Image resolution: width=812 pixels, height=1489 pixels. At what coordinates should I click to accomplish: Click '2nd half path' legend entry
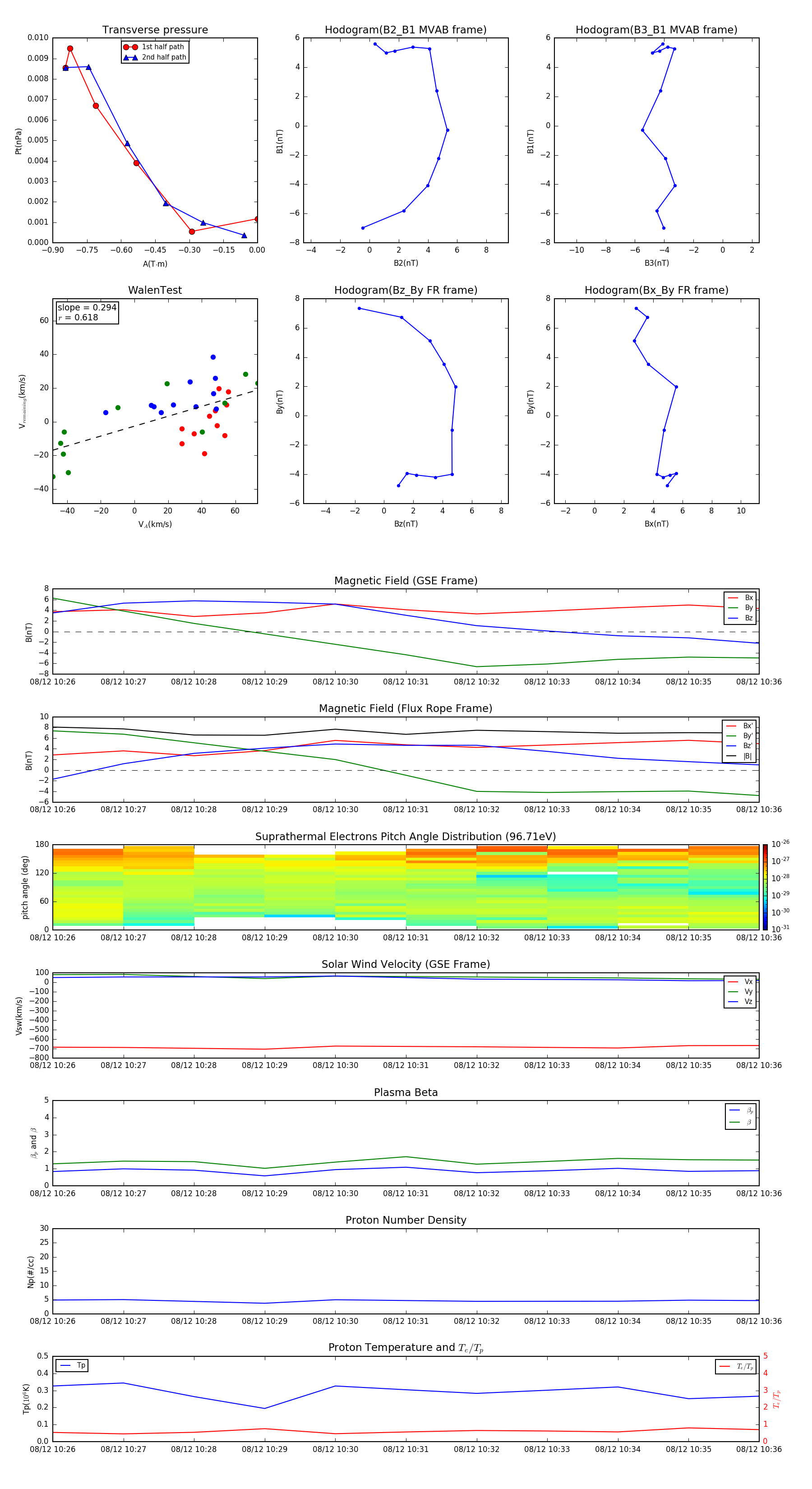pos(155,57)
